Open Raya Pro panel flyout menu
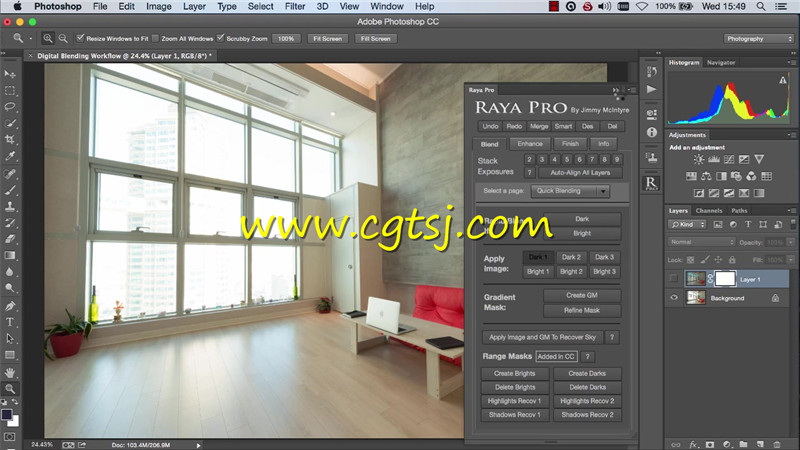The image size is (800, 450). 631,90
